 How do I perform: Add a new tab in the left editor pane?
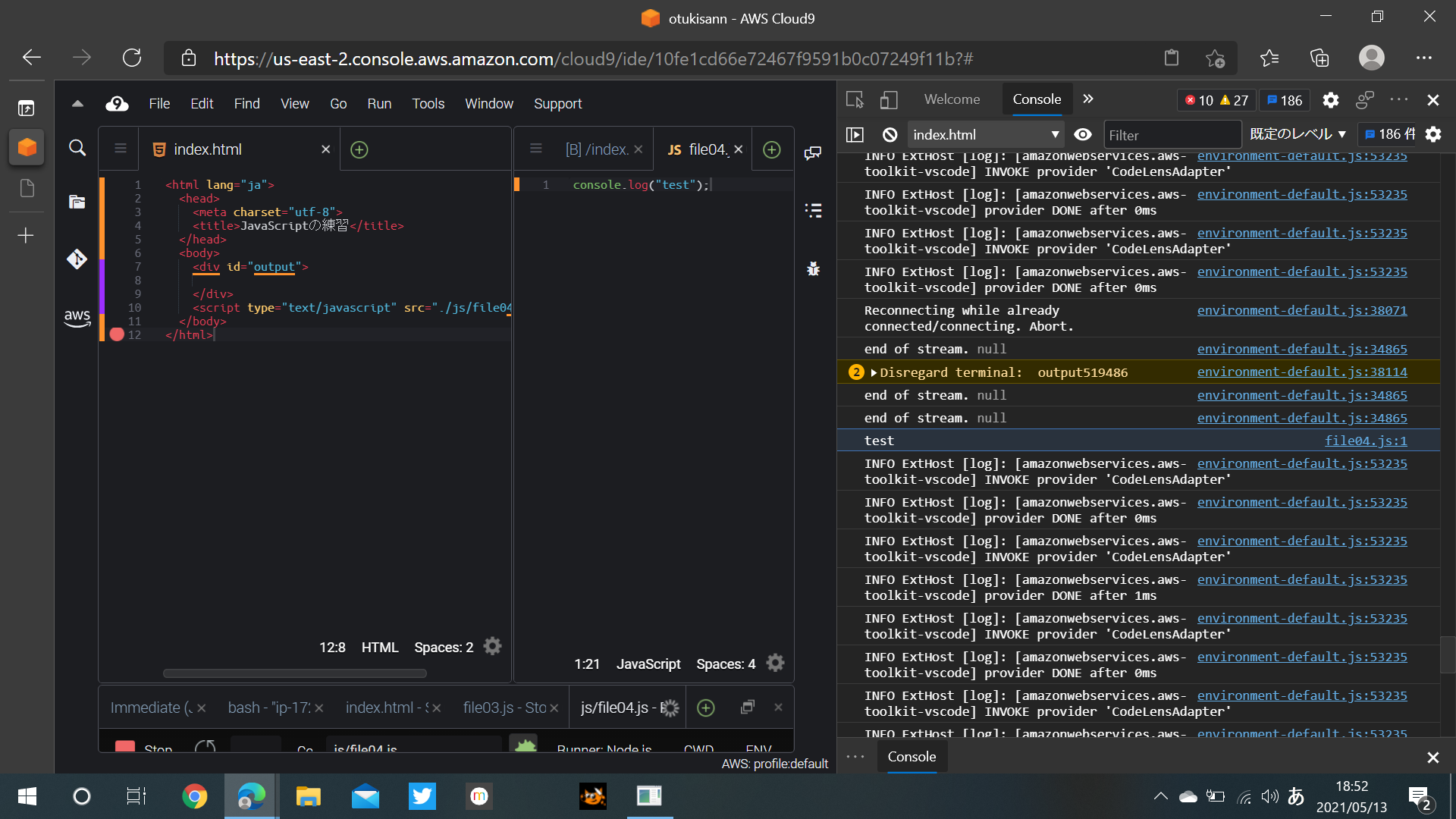(359, 149)
